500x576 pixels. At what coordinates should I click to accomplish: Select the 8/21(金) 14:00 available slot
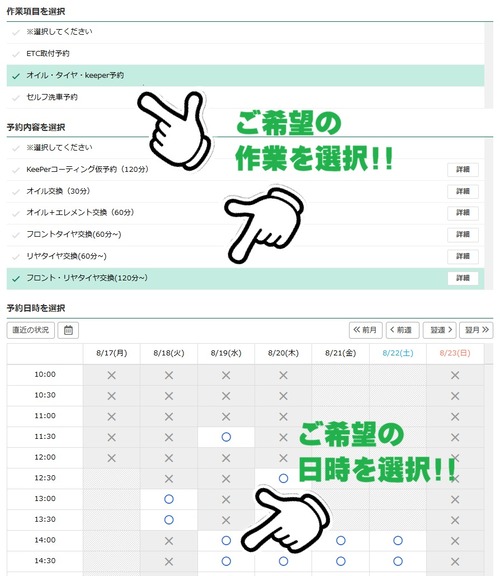[341, 540]
